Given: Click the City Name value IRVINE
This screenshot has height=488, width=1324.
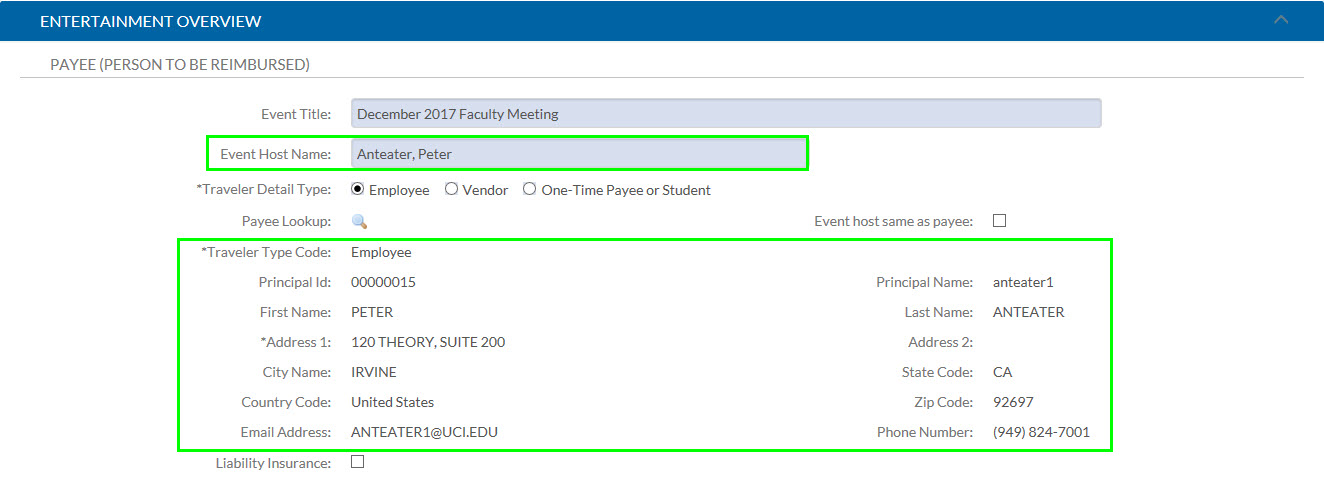Looking at the screenshot, I should [x=374, y=372].
